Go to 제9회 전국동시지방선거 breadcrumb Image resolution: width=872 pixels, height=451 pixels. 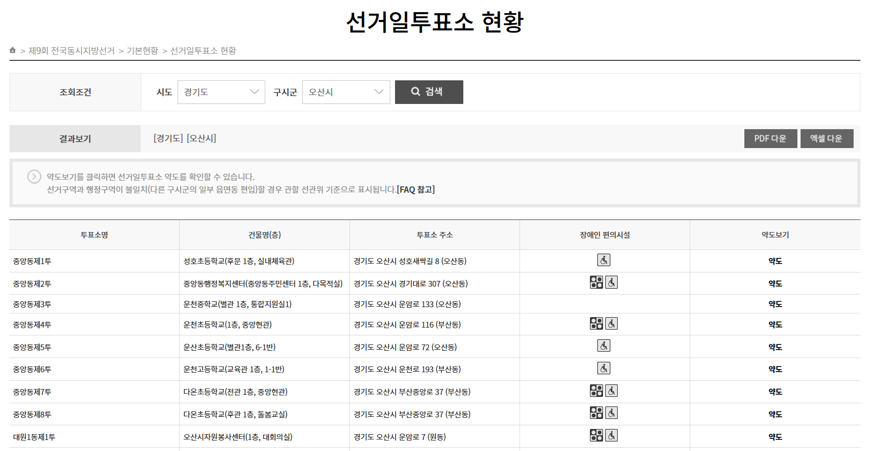click(71, 51)
